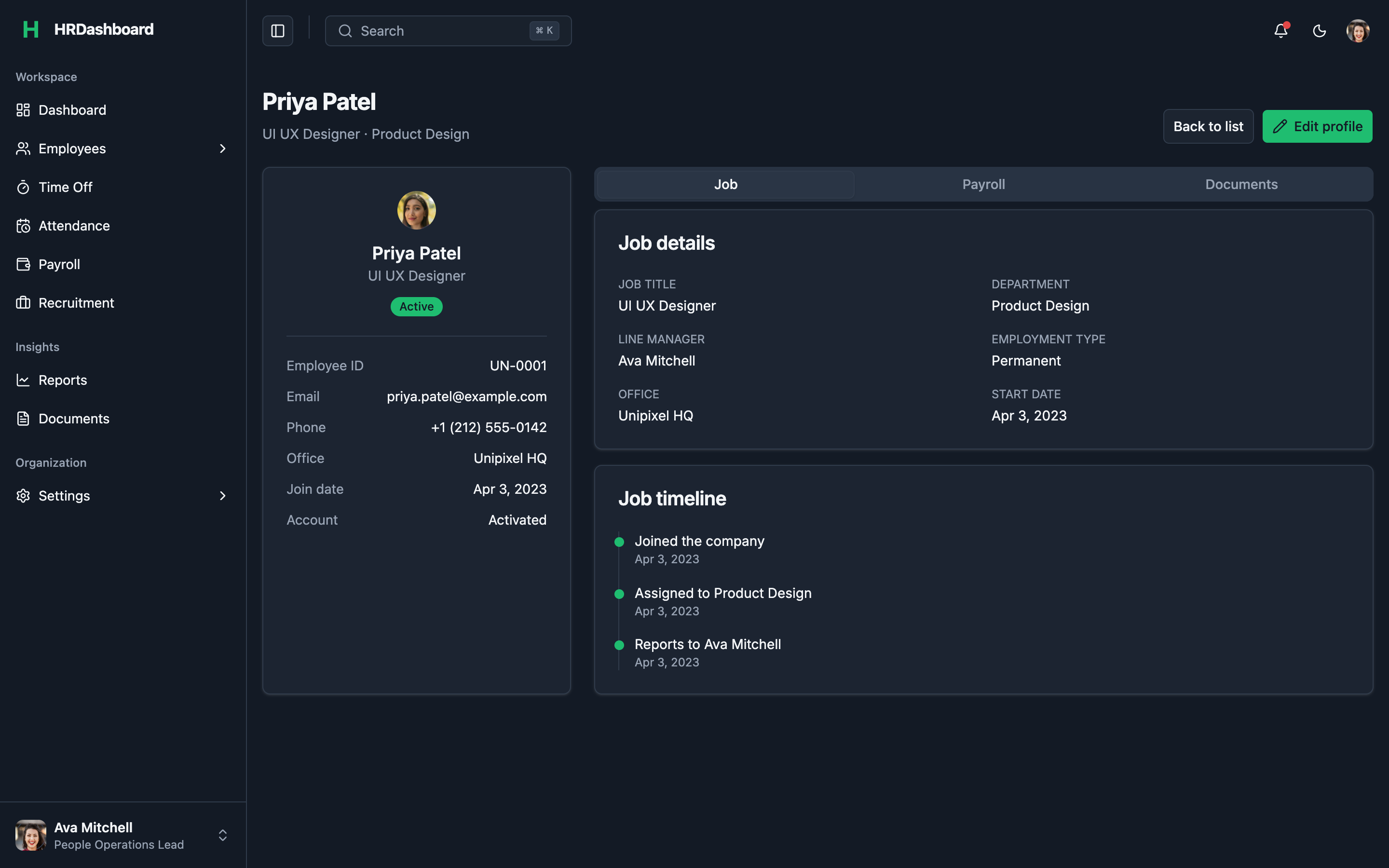Switch to the Payroll tab
Image resolution: width=1389 pixels, height=868 pixels.
pyautogui.click(x=983, y=184)
